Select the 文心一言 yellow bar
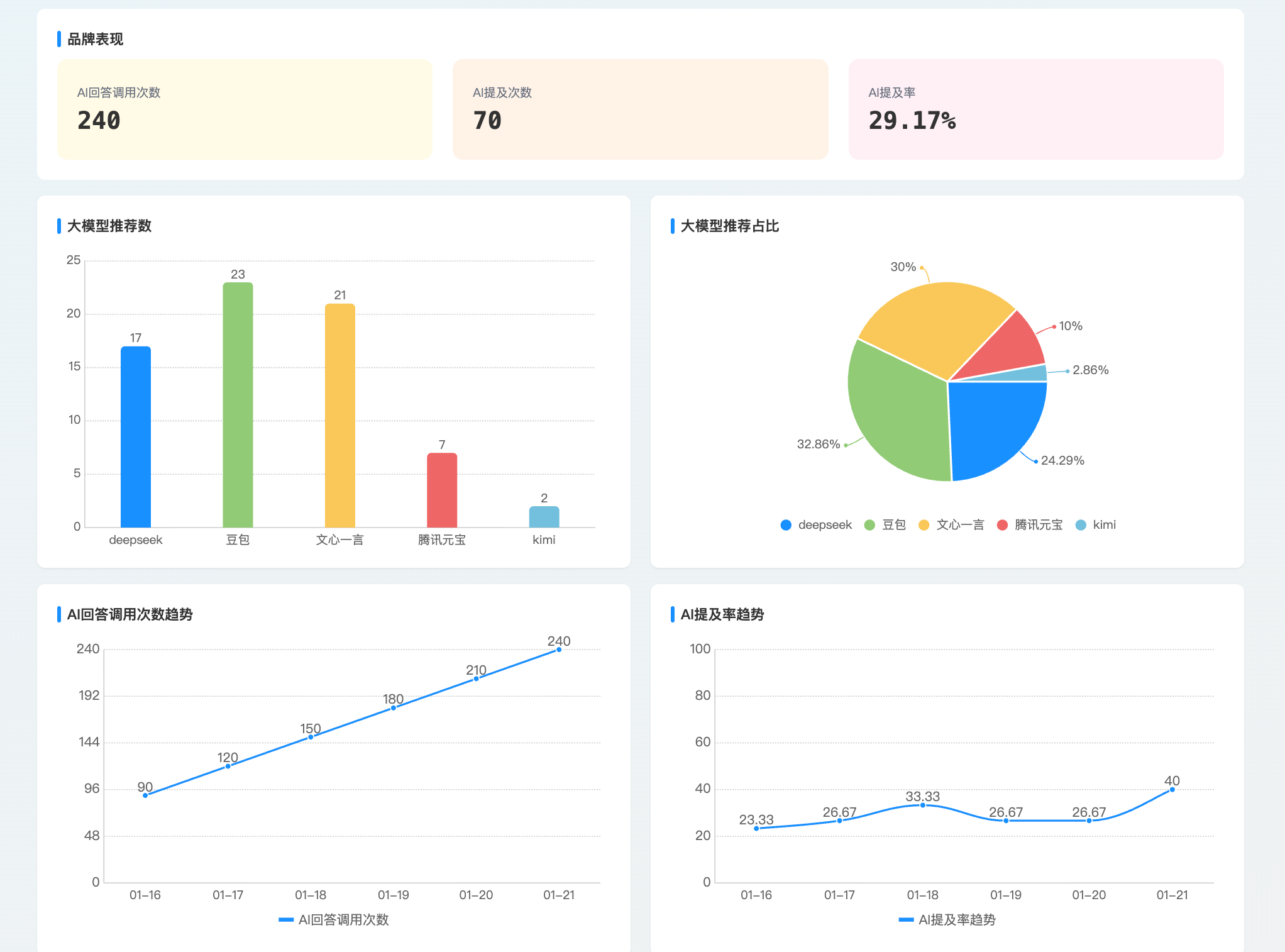The width and height of the screenshot is (1285, 952). click(339, 415)
